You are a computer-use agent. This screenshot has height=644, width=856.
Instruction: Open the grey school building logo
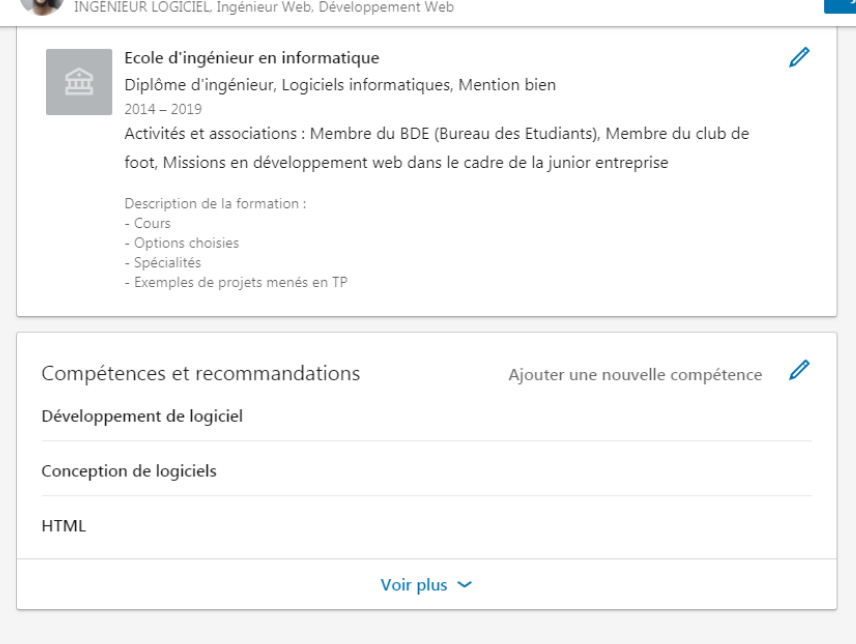click(x=79, y=82)
